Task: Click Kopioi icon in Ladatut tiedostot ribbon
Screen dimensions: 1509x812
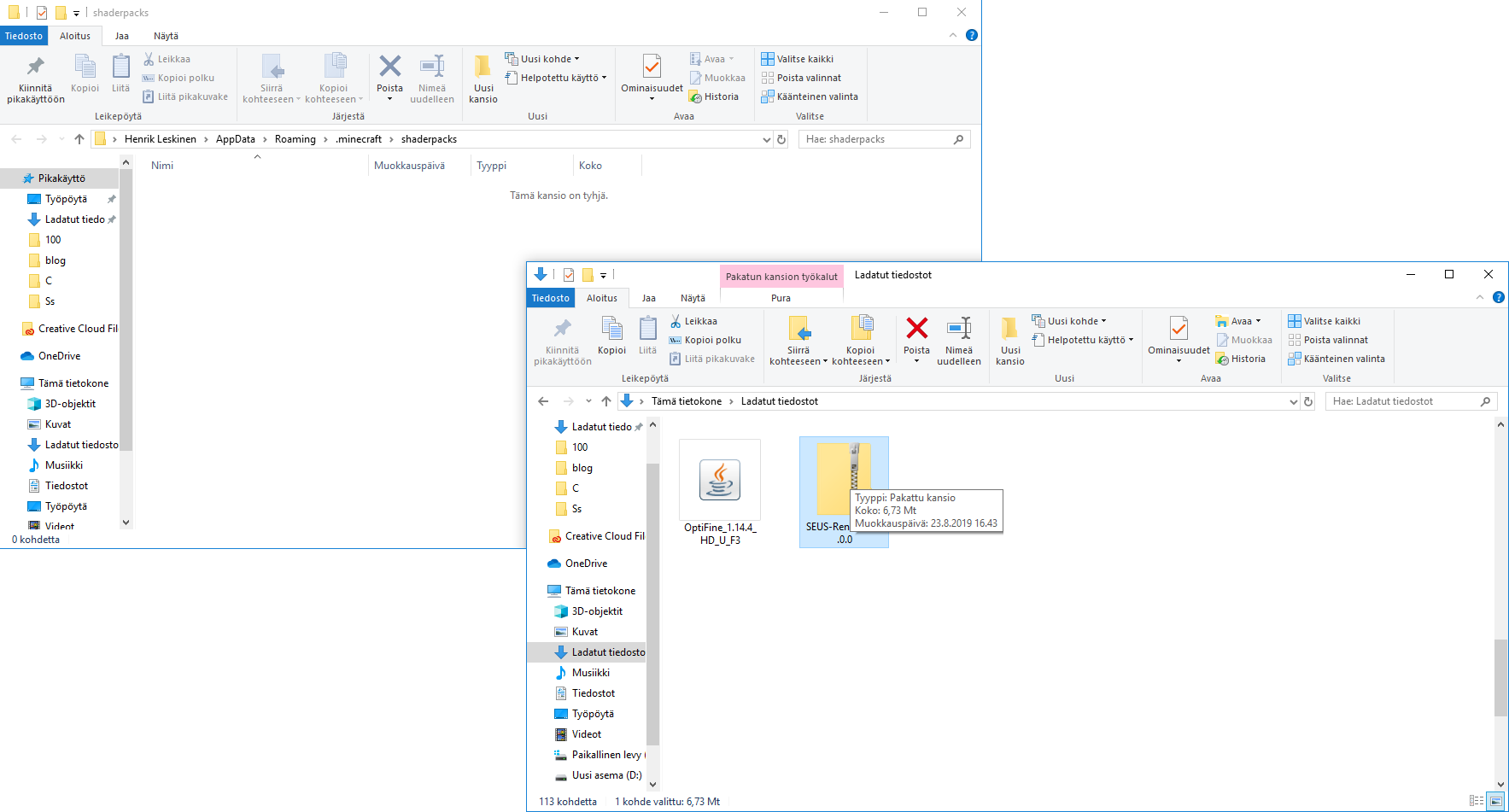Action: click(x=611, y=336)
